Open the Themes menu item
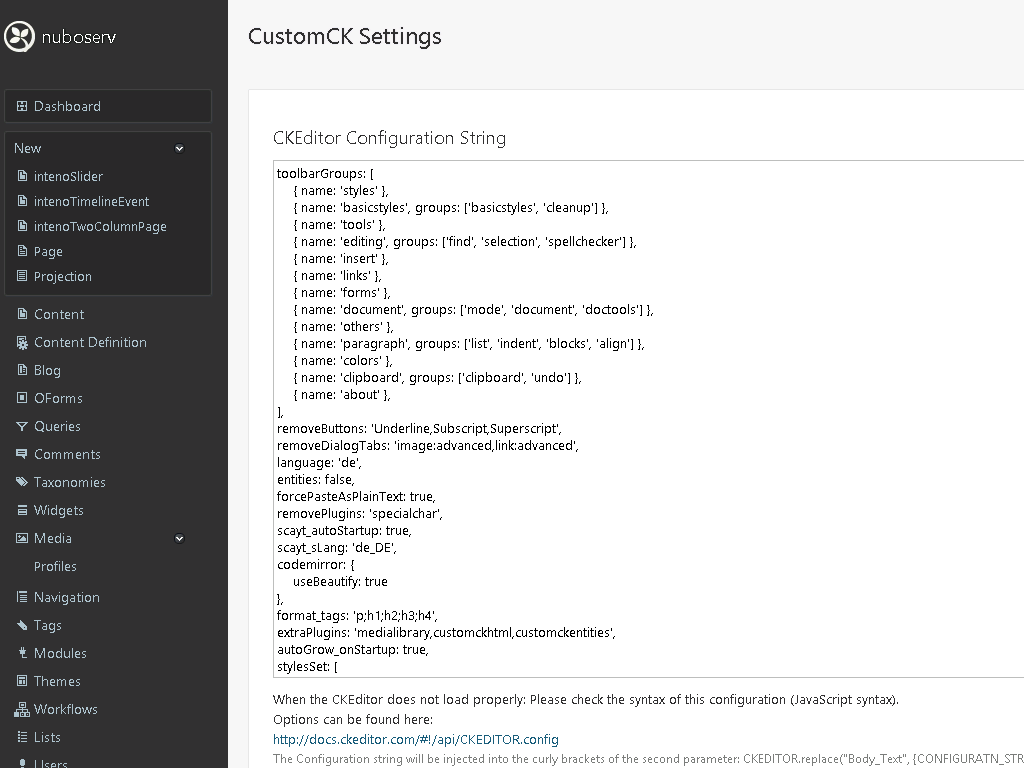This screenshot has width=1024, height=768. click(x=57, y=681)
